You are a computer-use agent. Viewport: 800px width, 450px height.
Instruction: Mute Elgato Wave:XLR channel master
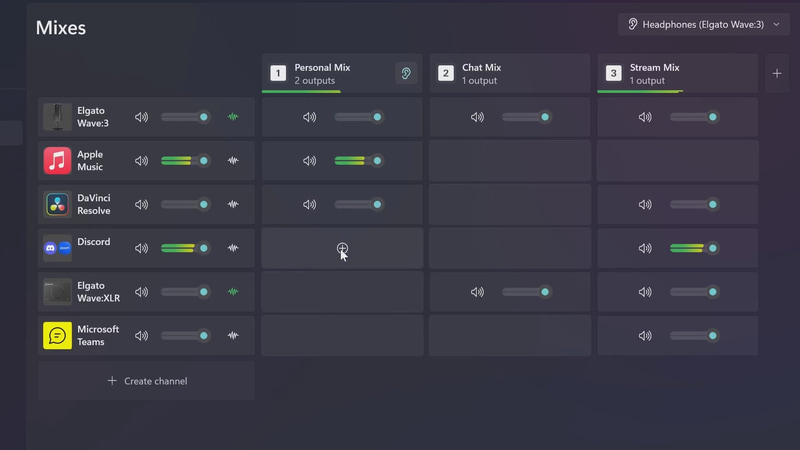click(x=141, y=292)
